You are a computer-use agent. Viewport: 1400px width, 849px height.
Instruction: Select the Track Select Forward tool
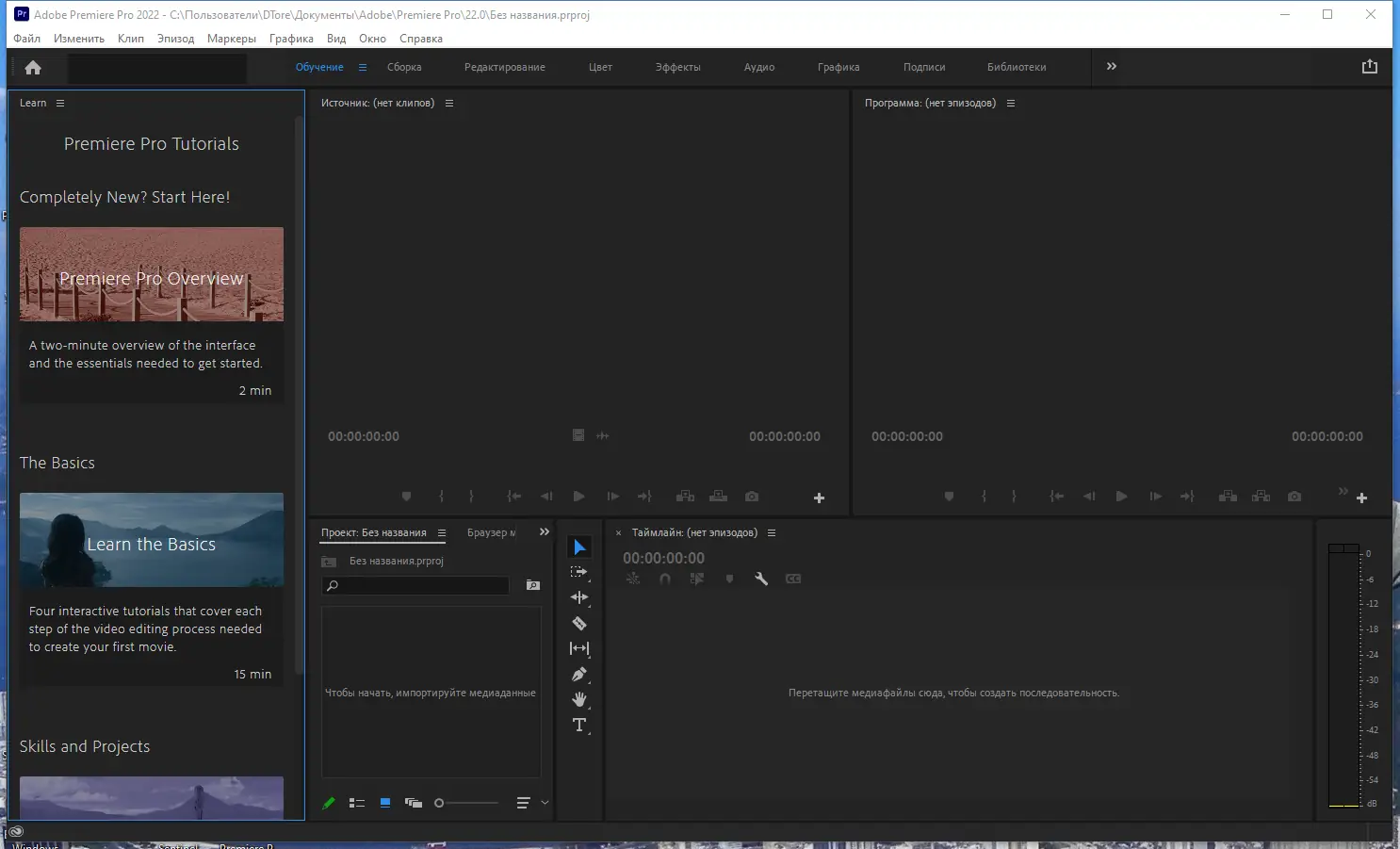tap(578, 571)
